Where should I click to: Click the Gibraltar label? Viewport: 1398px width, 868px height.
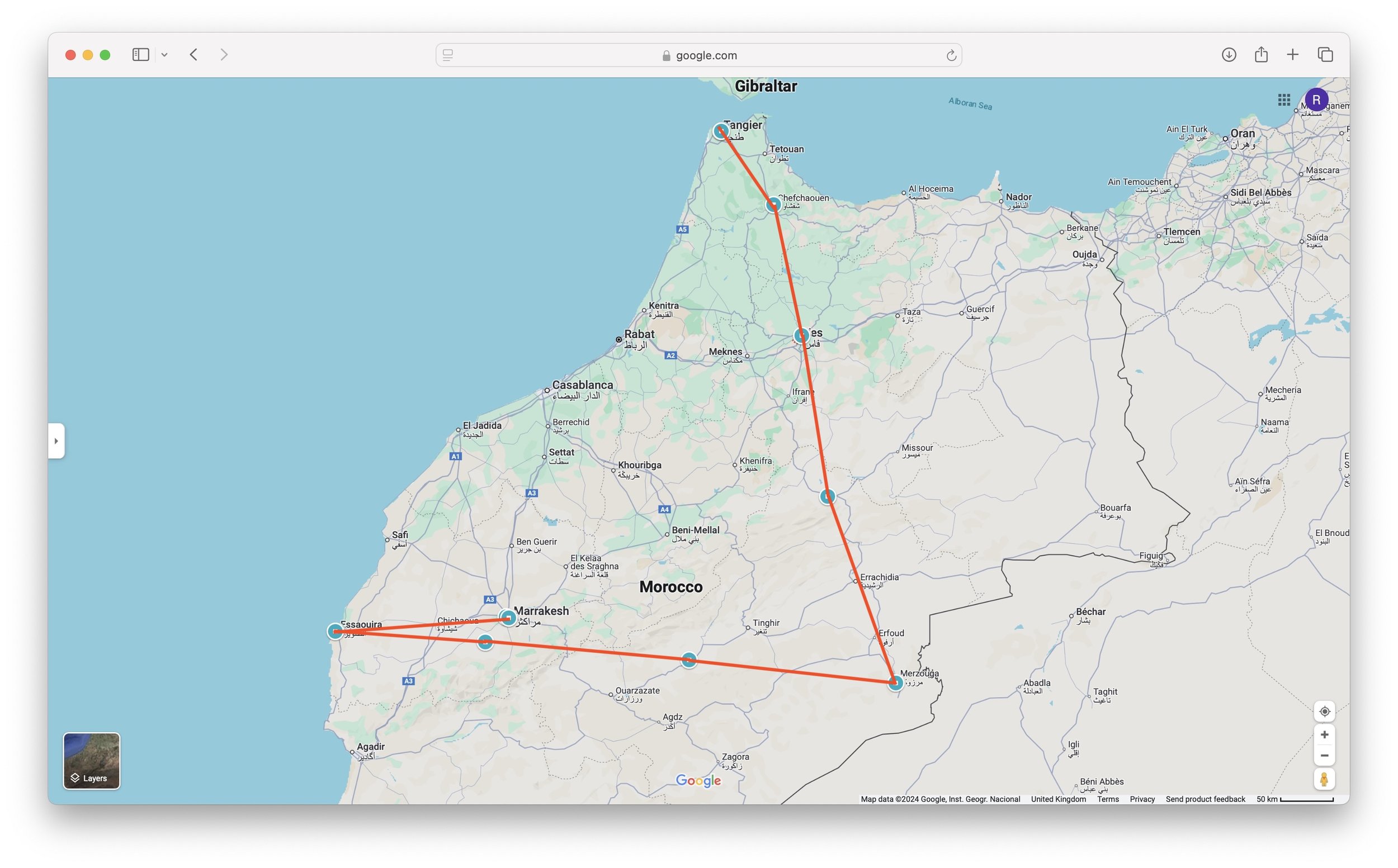[x=765, y=86]
